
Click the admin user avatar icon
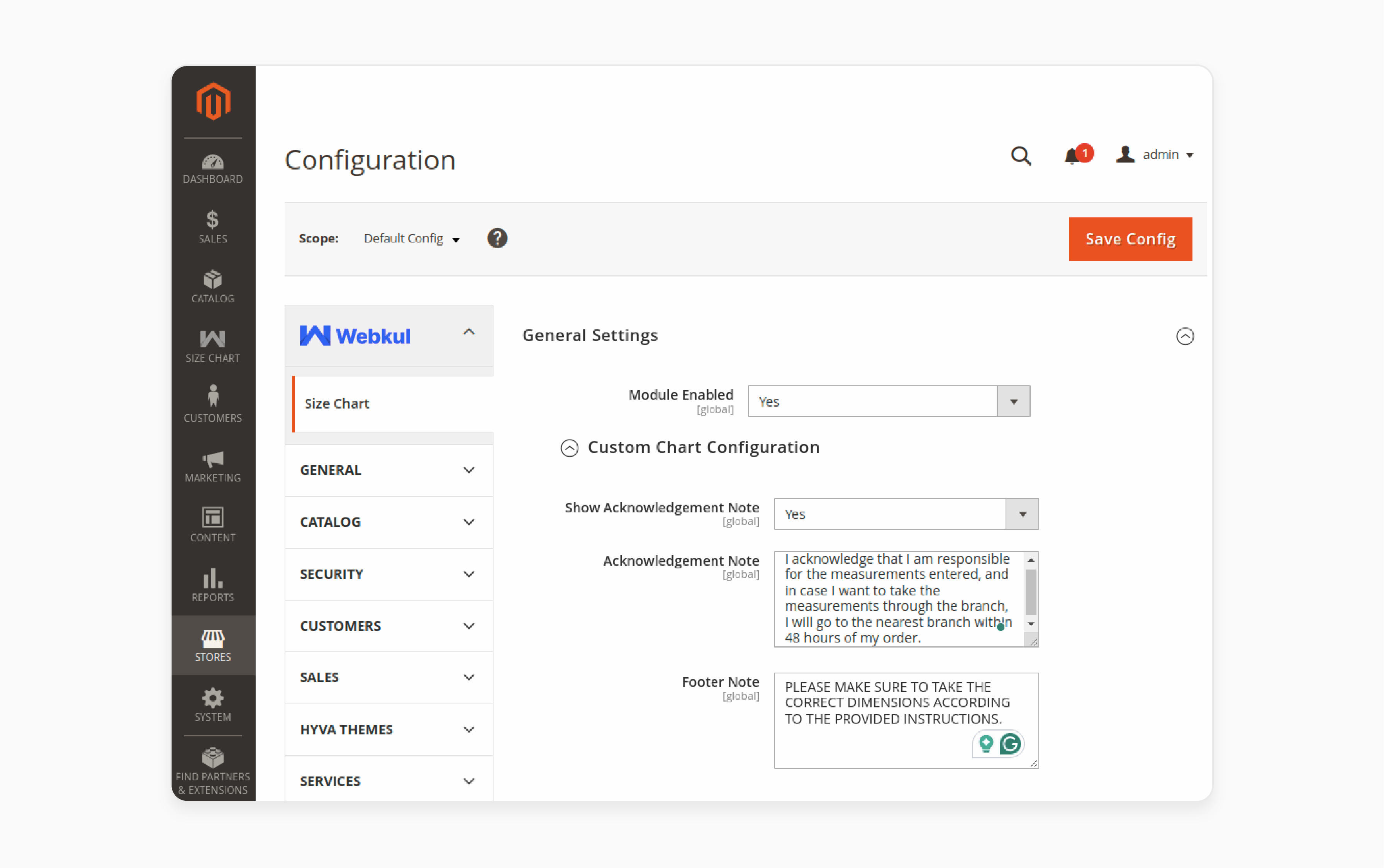1125,154
